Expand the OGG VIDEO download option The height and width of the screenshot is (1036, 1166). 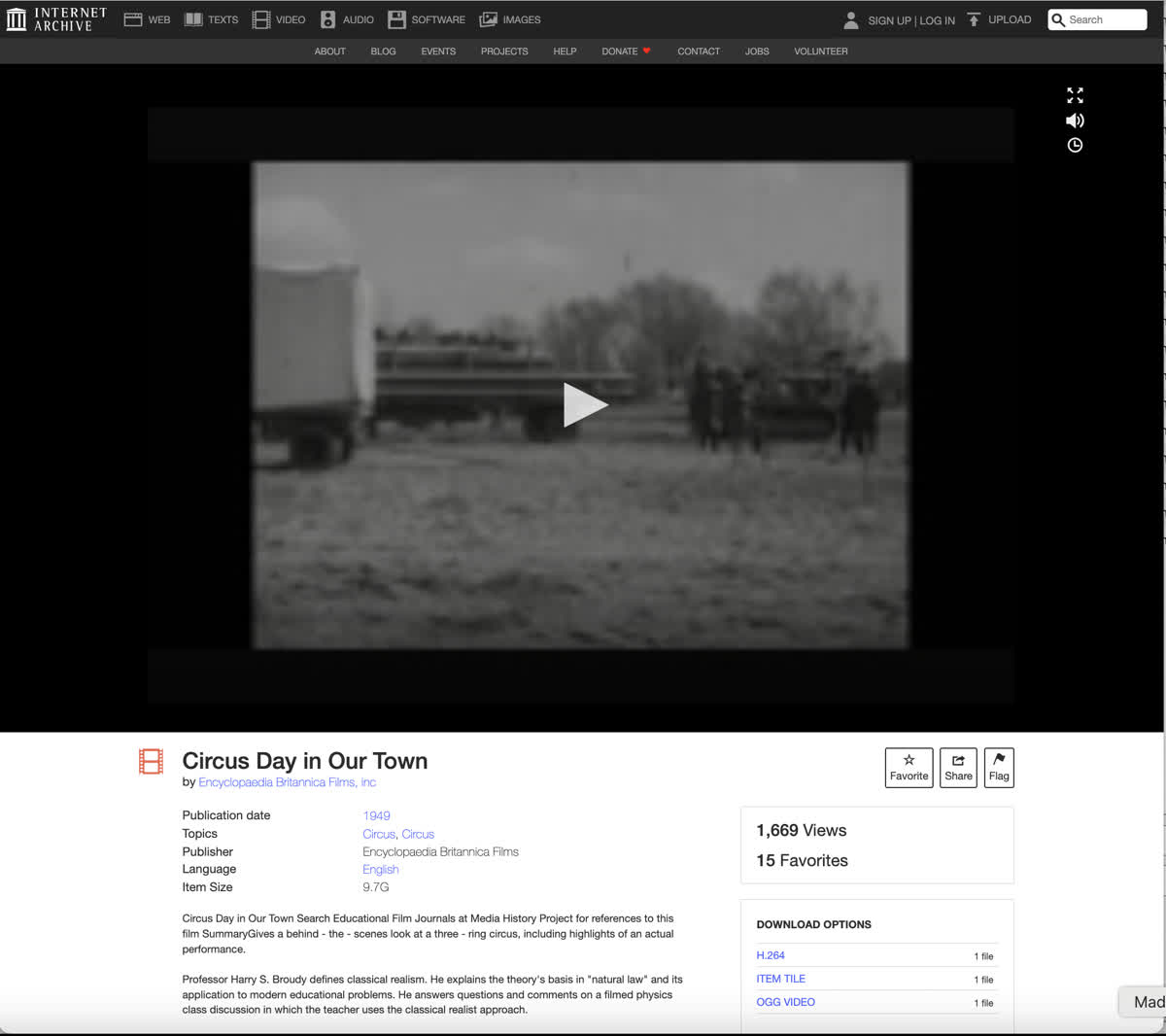pyautogui.click(x=785, y=1002)
